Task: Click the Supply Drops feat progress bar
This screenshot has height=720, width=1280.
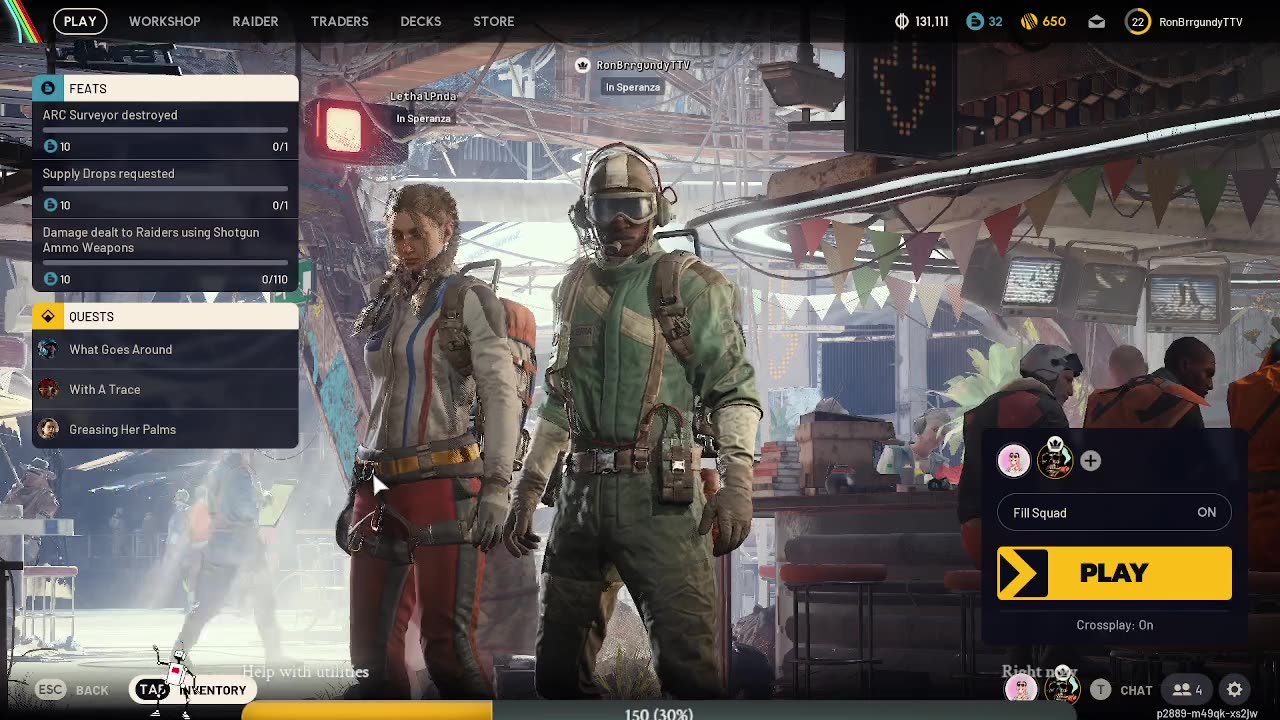Action: tap(165, 189)
